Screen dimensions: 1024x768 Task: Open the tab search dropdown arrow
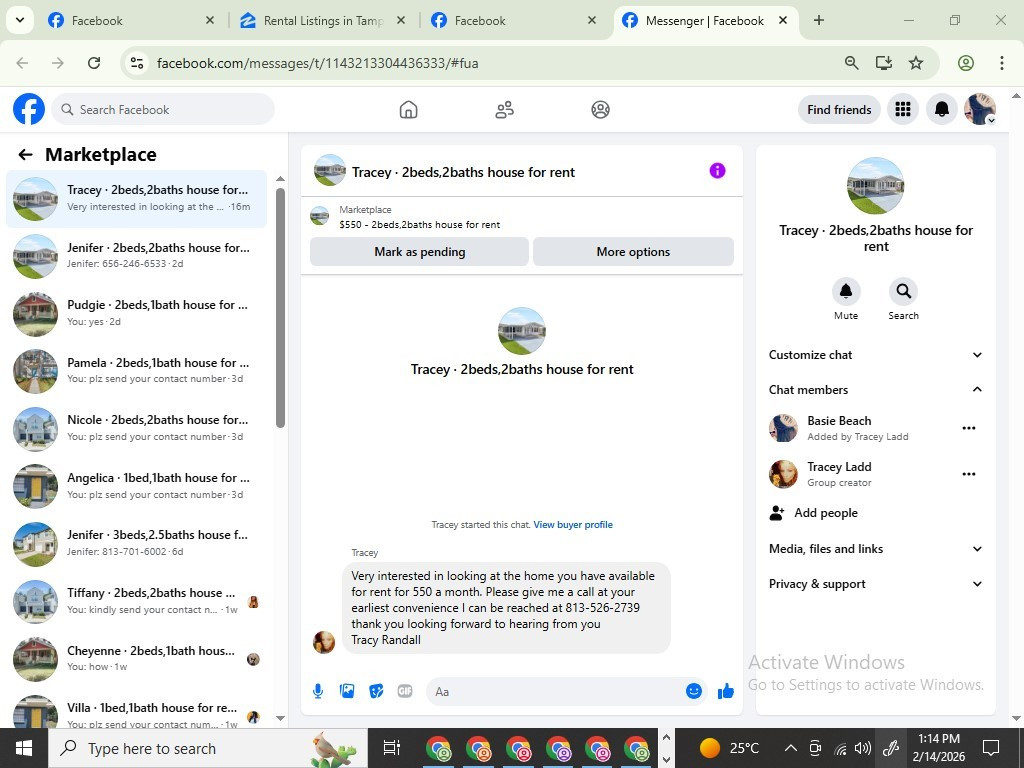click(20, 20)
